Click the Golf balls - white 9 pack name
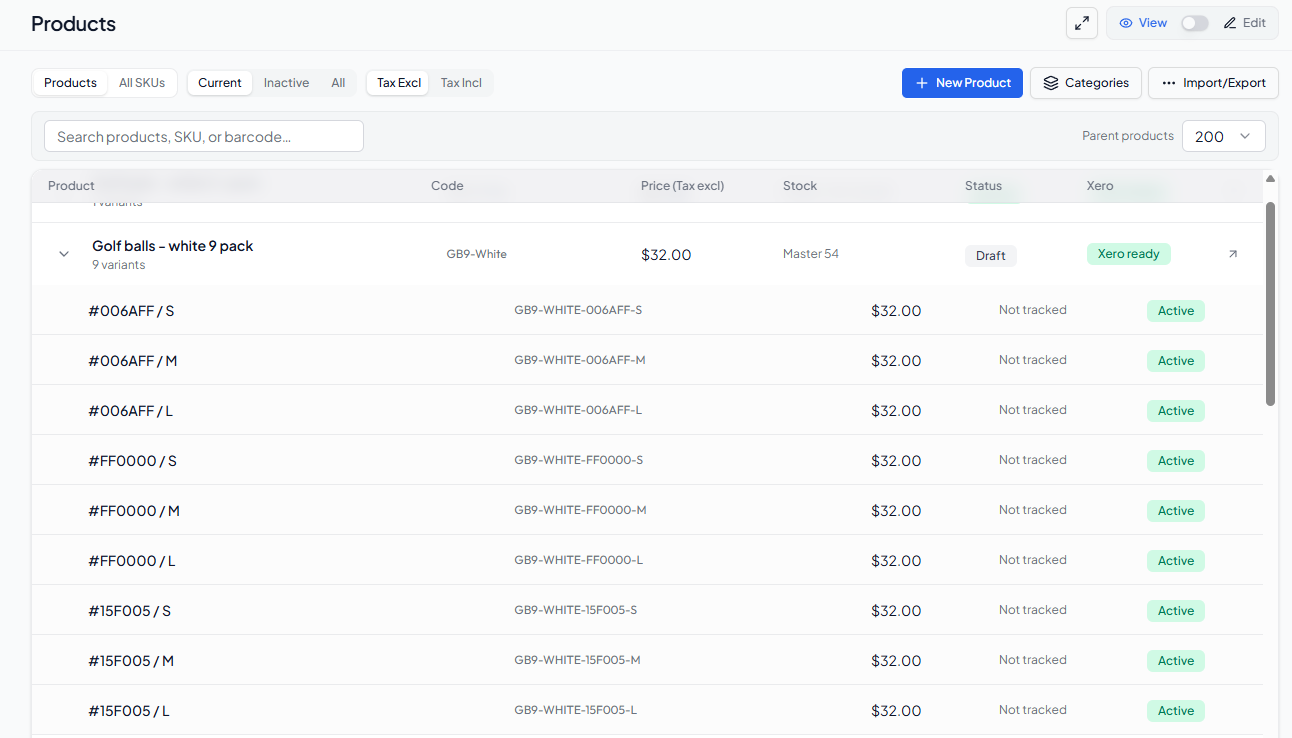This screenshot has height=738, width=1292. (173, 246)
